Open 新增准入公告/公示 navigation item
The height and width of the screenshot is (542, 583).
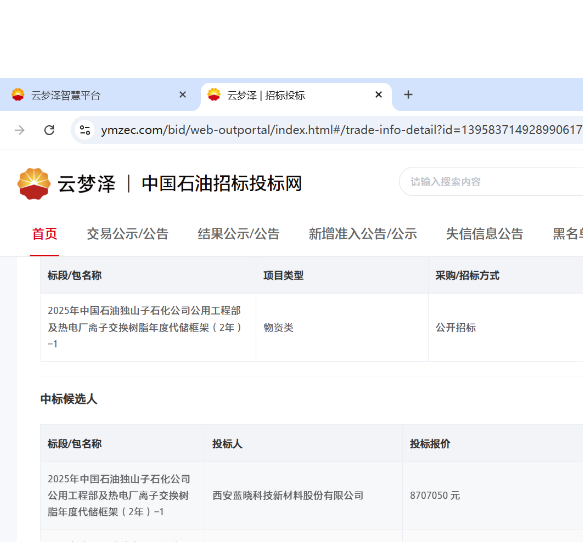point(363,234)
